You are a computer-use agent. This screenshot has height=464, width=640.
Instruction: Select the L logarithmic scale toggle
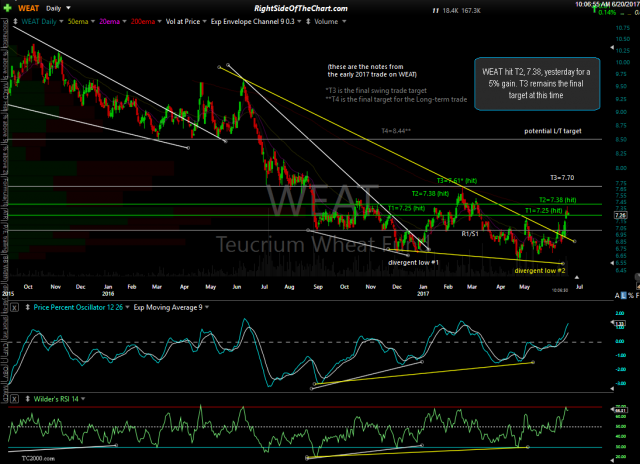[624, 295]
